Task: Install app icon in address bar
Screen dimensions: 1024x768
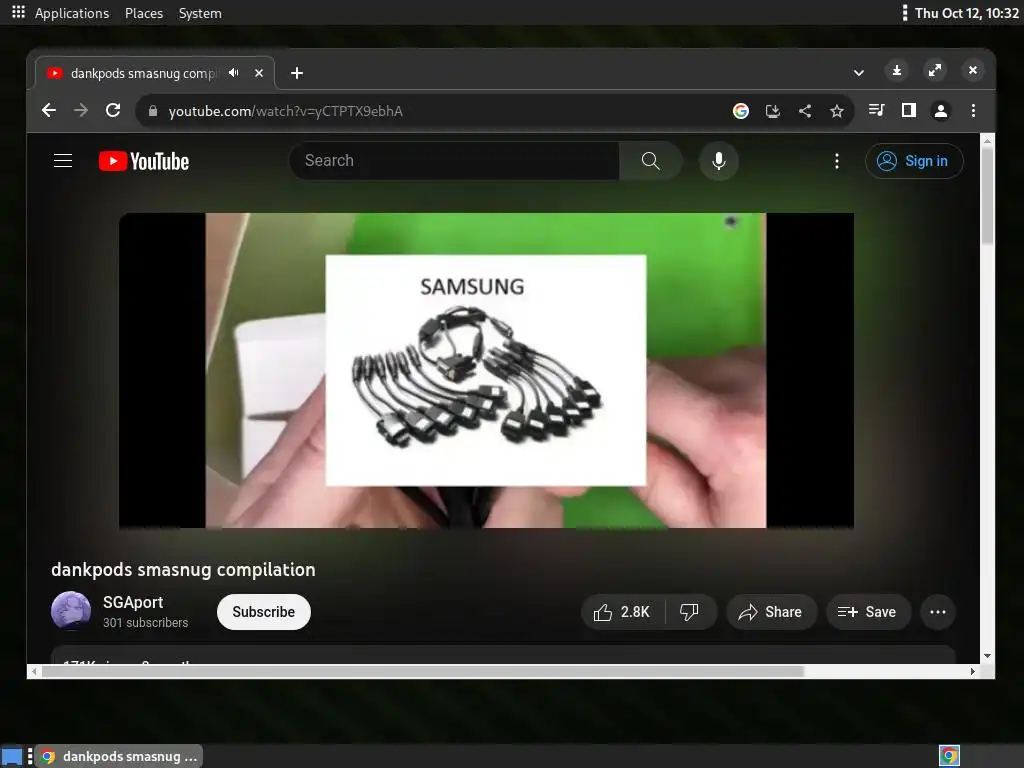Action: click(x=773, y=111)
